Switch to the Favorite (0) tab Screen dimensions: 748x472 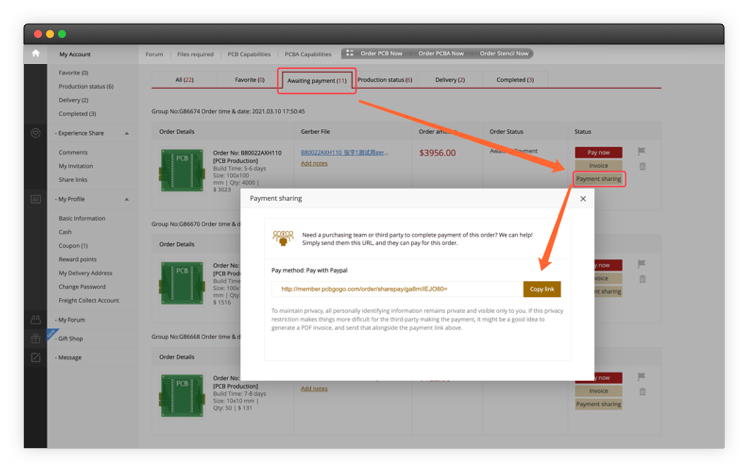tap(249, 80)
